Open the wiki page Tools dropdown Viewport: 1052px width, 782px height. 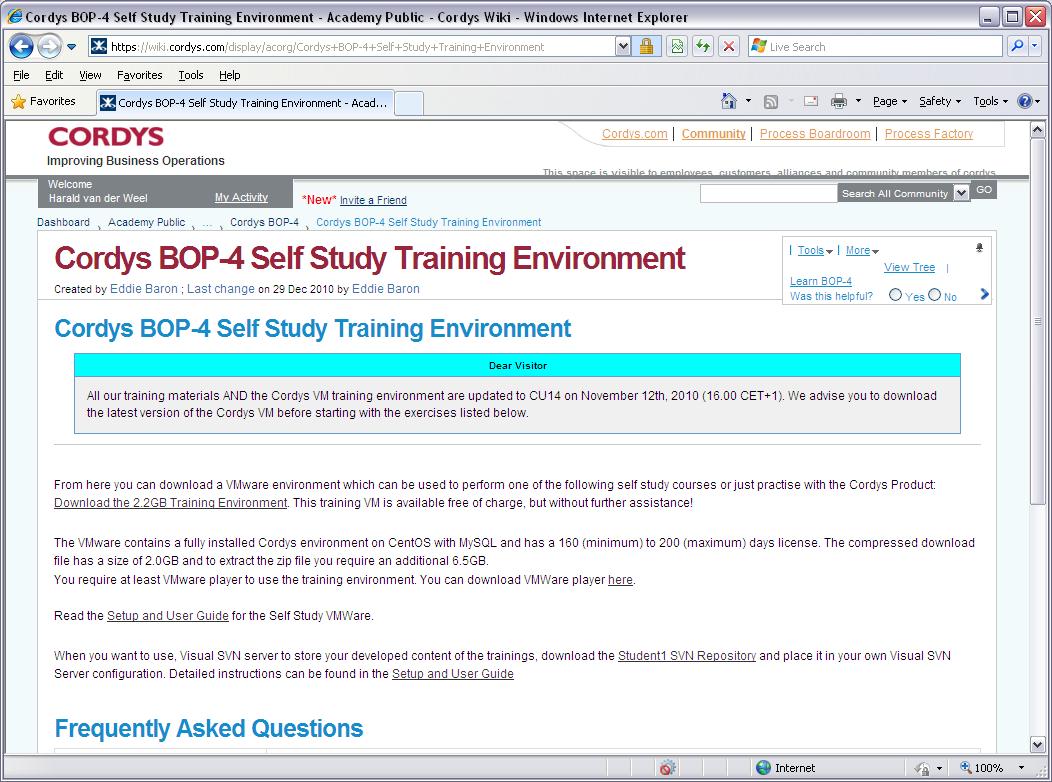pos(815,250)
